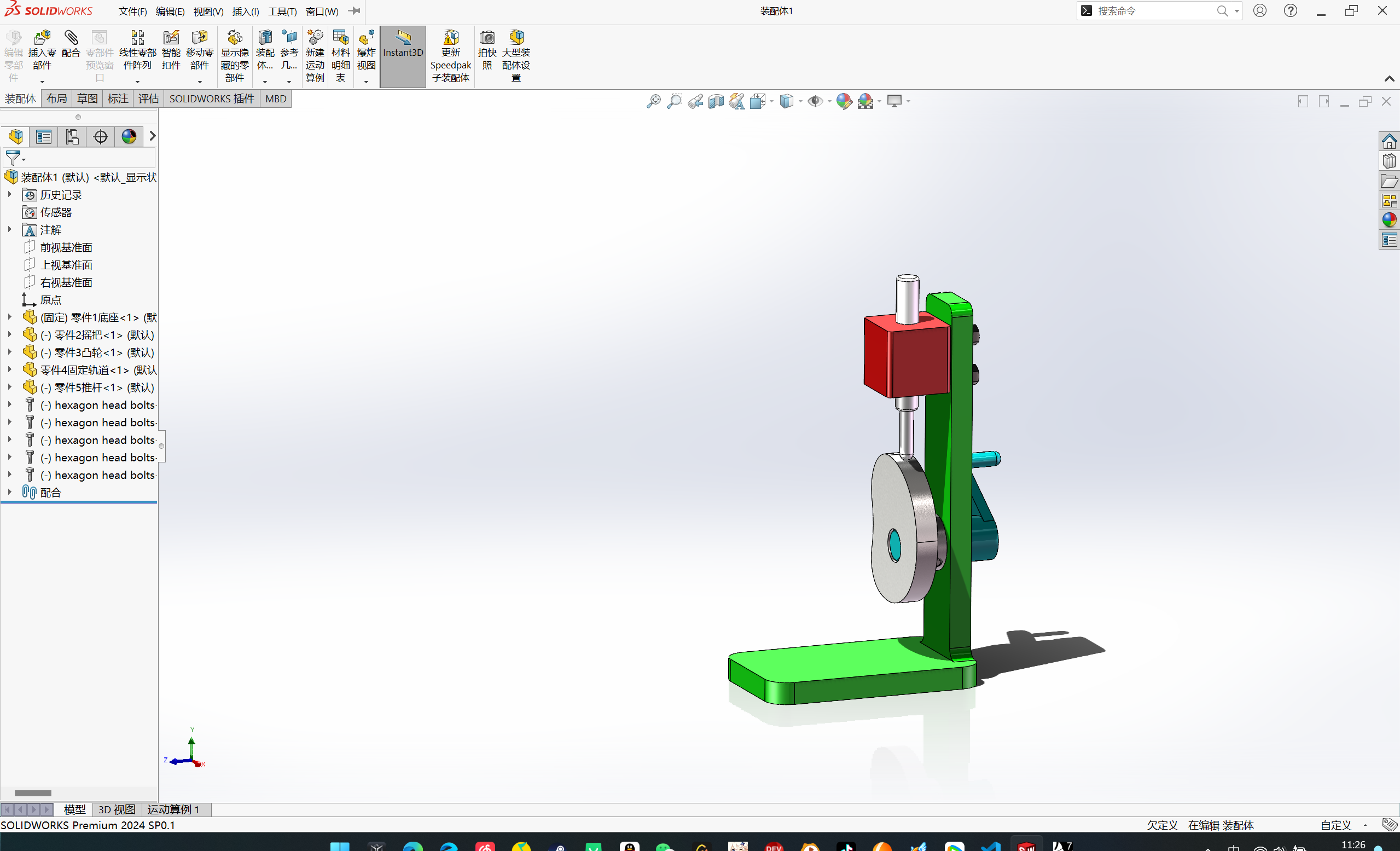Image resolution: width=1400 pixels, height=851 pixels.
Task: Select the Move Component (移动零部件) tool
Action: coord(200,50)
